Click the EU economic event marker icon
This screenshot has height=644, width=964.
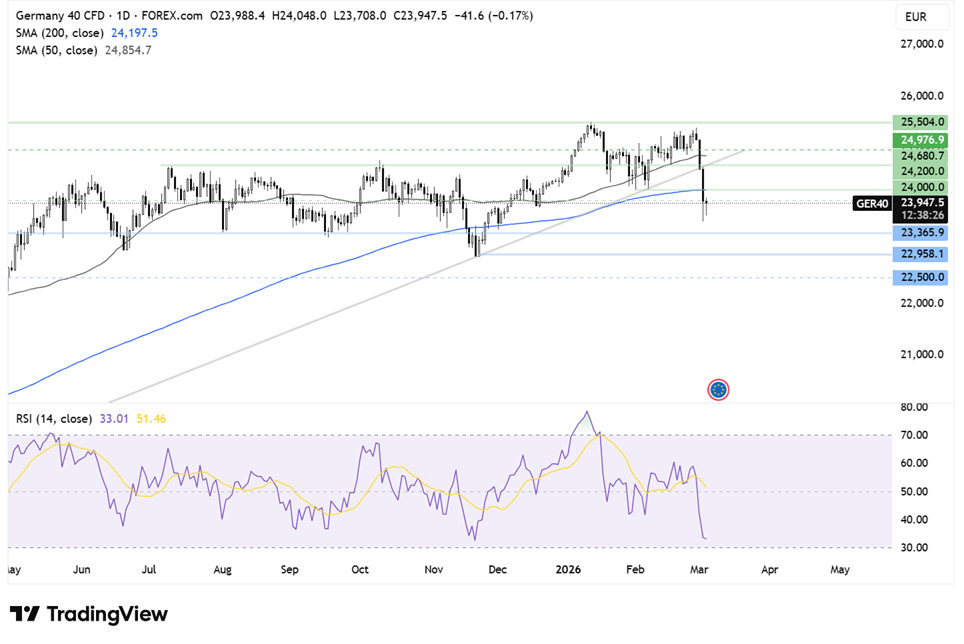(718, 390)
